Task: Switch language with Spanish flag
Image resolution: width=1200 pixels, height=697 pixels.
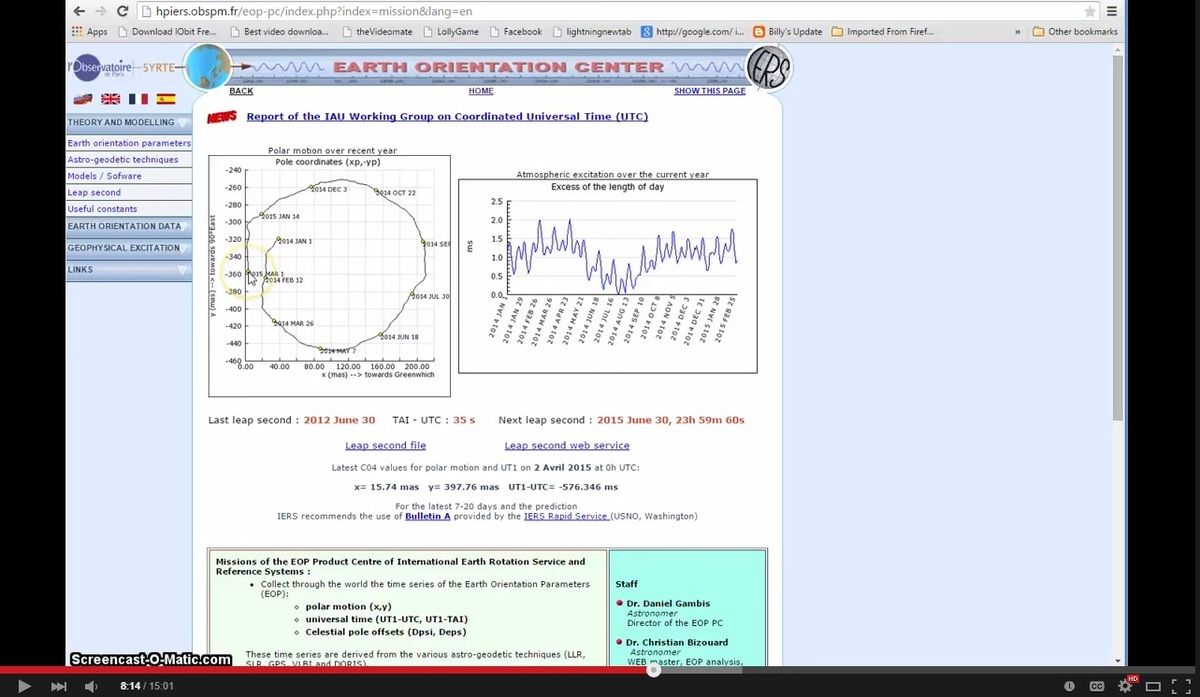Action: (165, 99)
